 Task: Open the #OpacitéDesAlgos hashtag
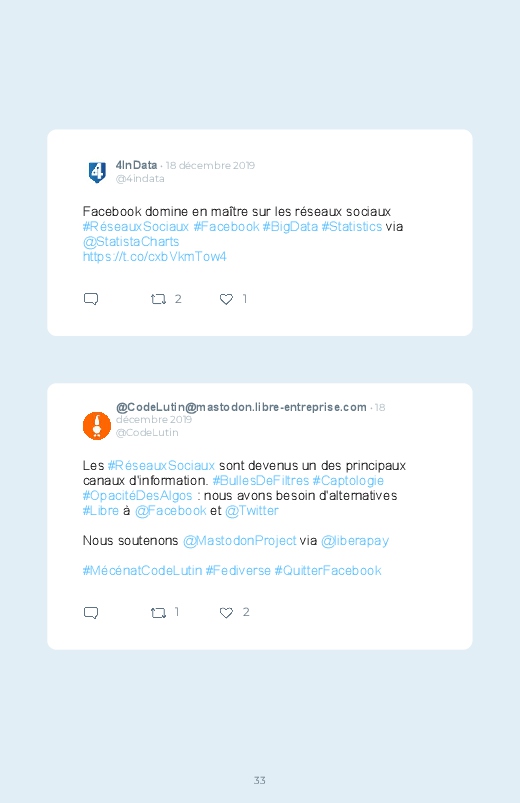click(x=137, y=496)
